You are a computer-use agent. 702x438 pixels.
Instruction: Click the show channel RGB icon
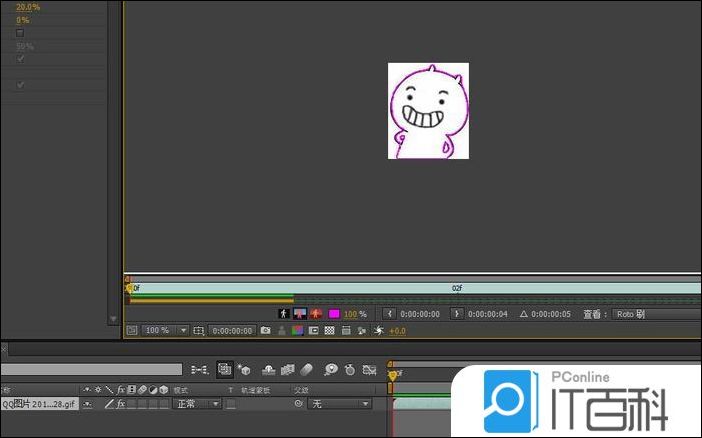[x=297, y=330]
